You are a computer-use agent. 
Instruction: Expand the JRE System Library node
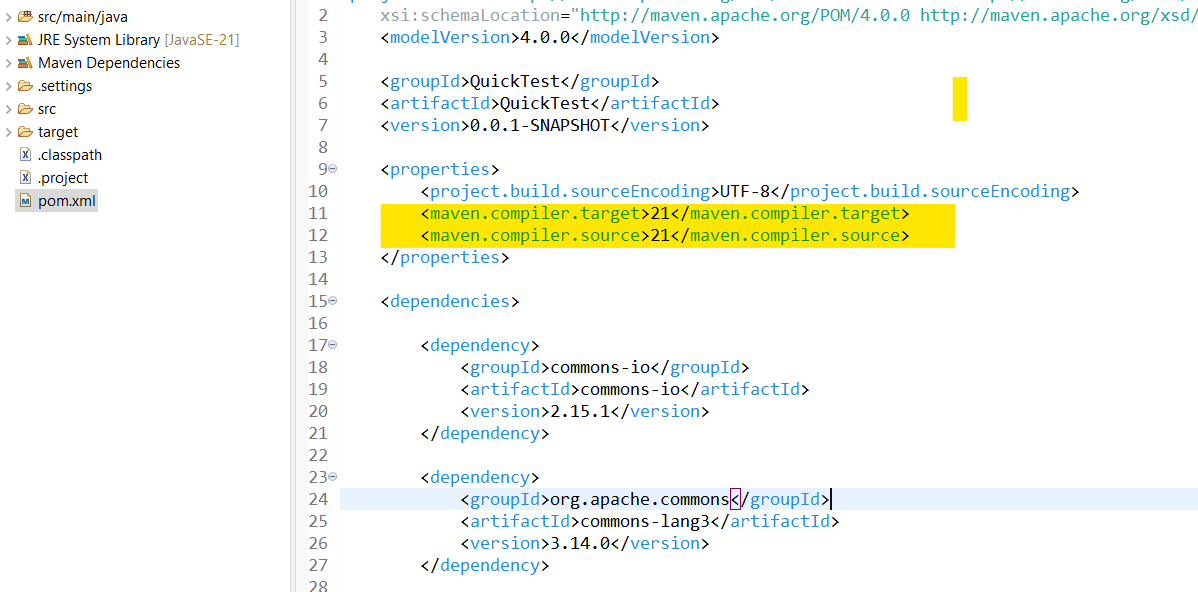tap(8, 40)
